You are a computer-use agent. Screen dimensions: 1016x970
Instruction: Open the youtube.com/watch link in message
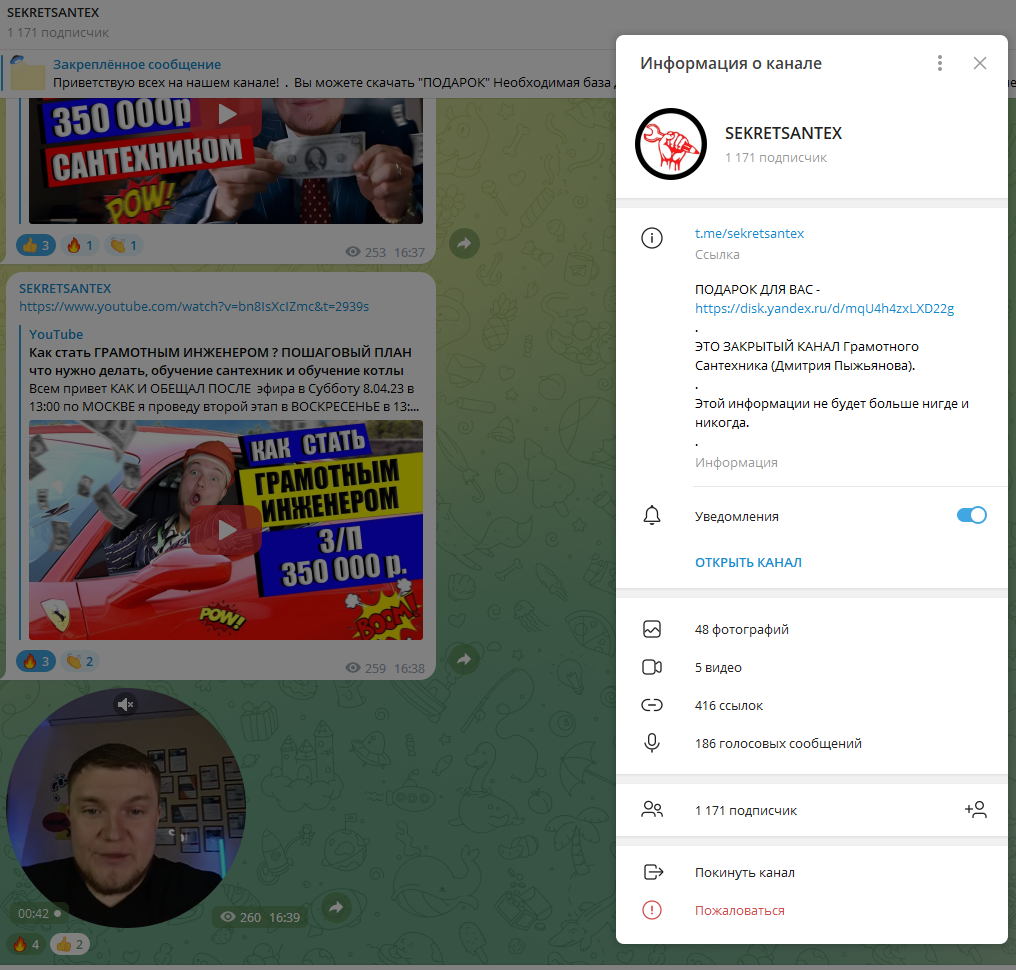(x=194, y=306)
